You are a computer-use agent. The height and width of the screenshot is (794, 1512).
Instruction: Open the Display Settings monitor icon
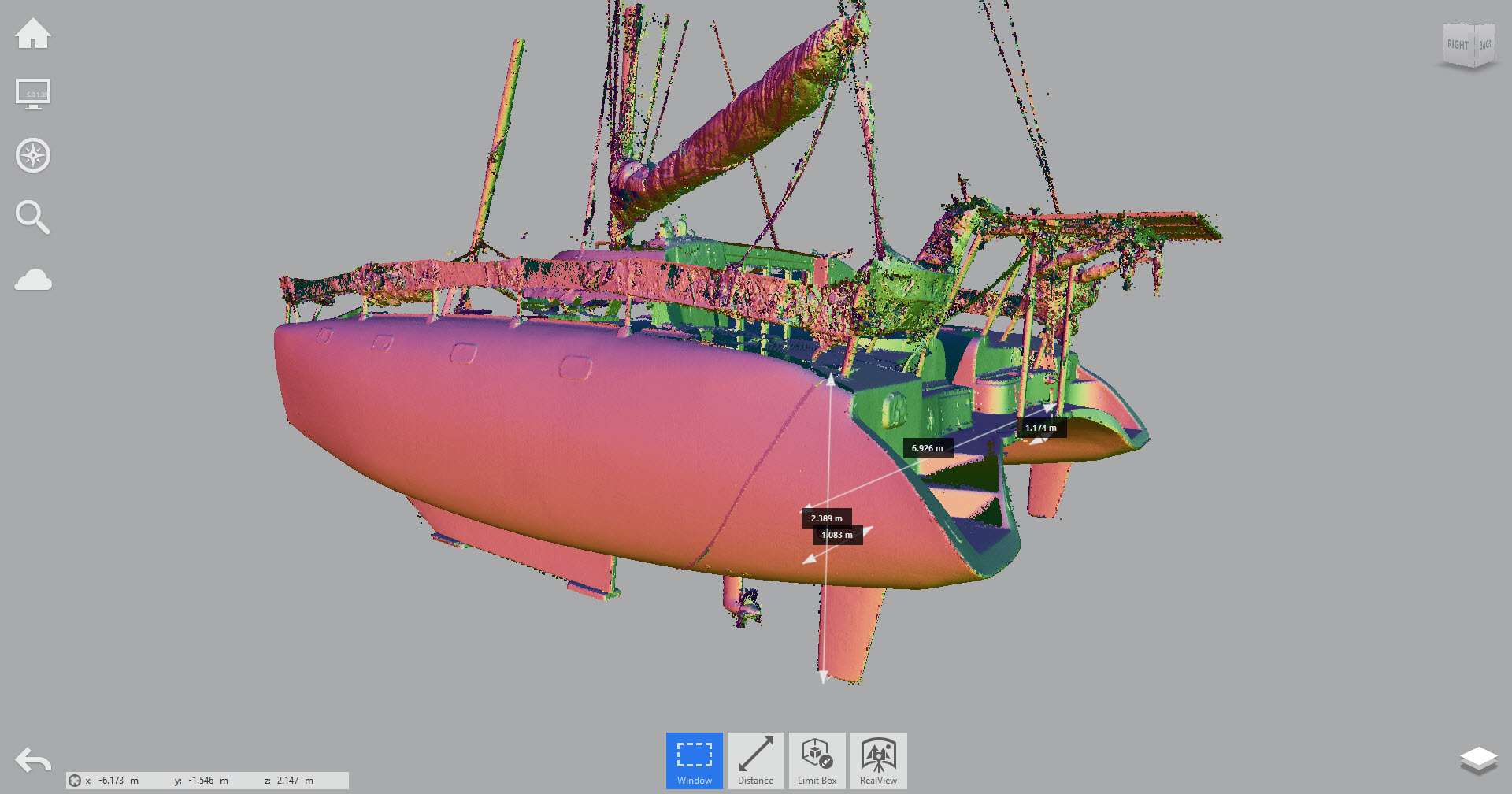(33, 94)
